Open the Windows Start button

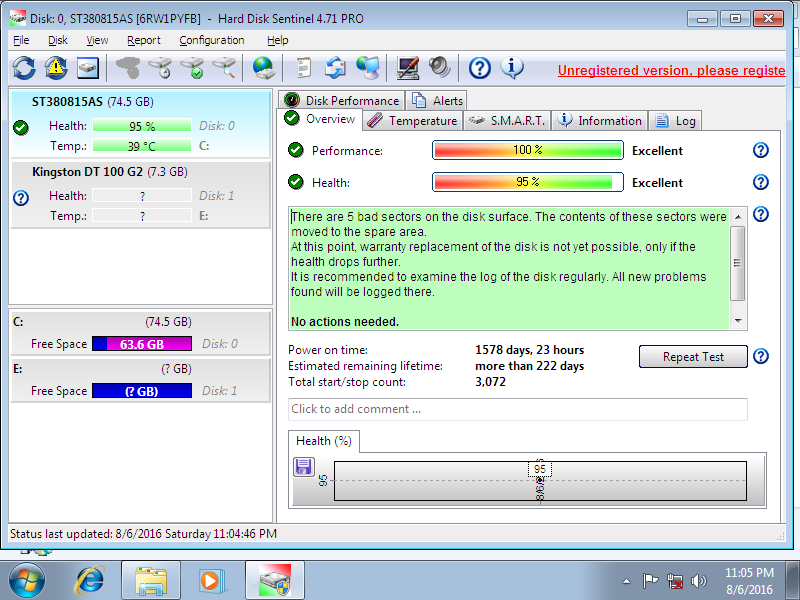click(26, 580)
